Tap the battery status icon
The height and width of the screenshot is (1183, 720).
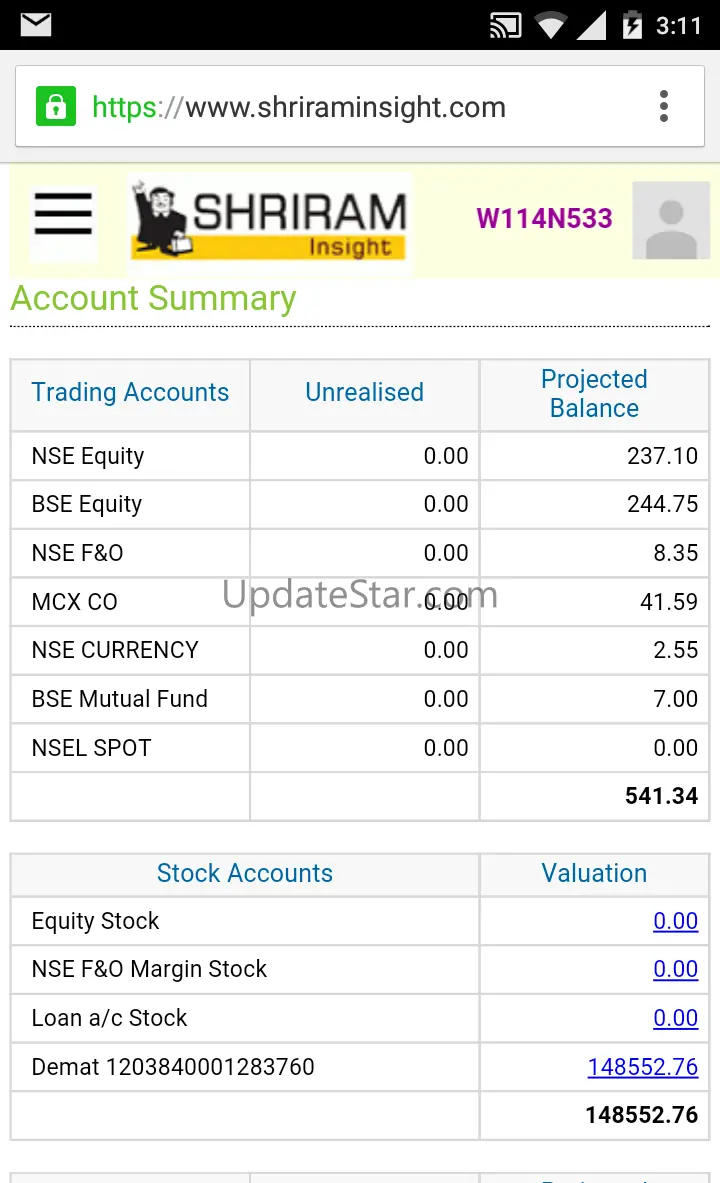(x=632, y=24)
